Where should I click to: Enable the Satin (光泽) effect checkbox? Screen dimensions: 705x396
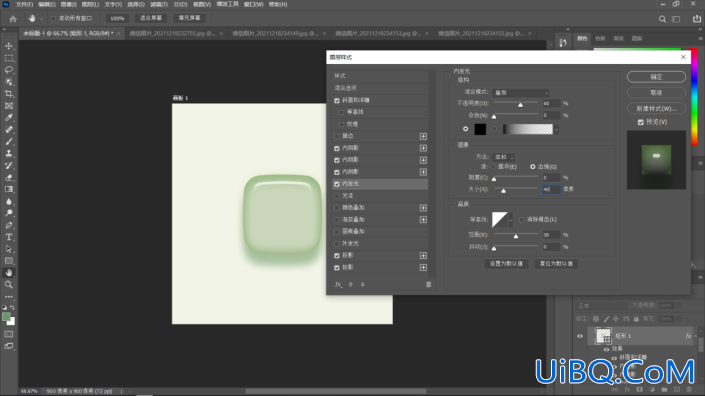337,196
